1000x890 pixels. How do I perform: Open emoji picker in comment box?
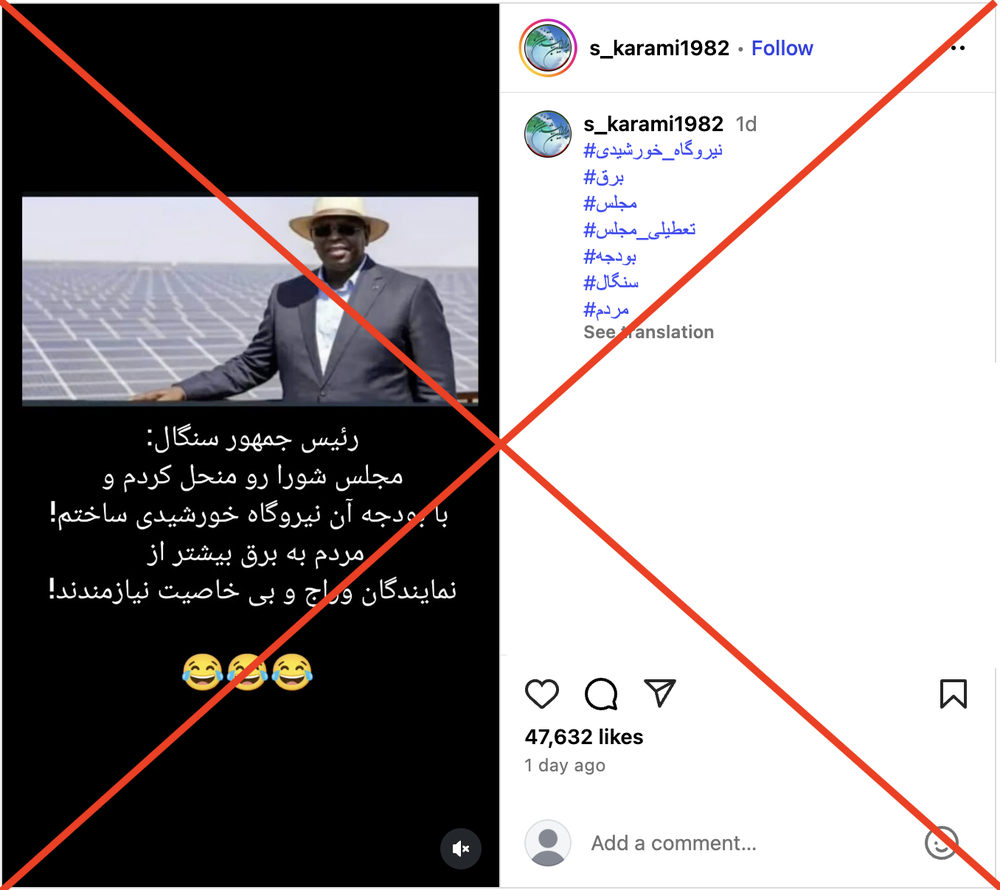pyautogui.click(x=941, y=843)
